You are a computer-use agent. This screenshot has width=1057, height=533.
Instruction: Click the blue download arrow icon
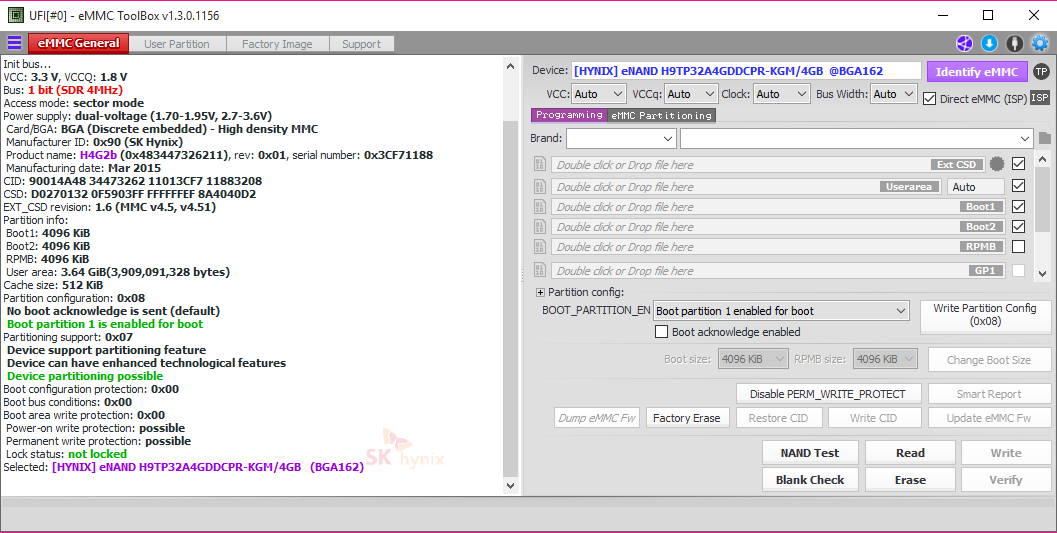(989, 43)
